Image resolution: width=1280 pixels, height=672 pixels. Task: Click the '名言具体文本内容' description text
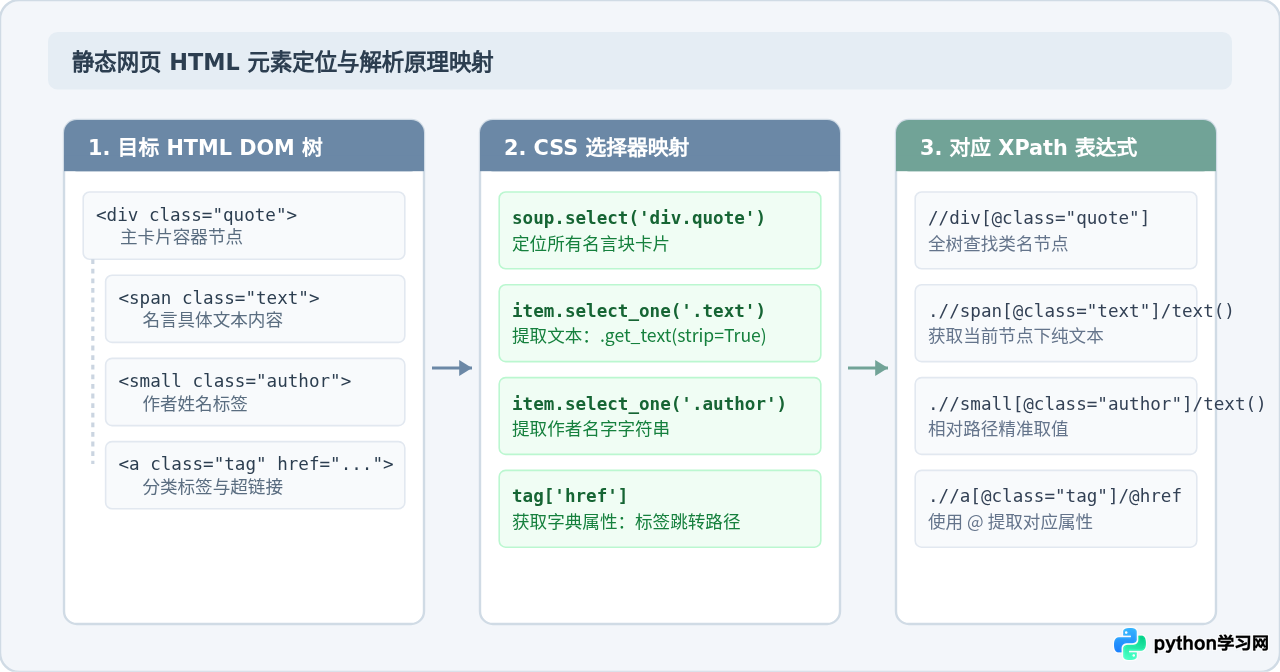(x=212, y=321)
